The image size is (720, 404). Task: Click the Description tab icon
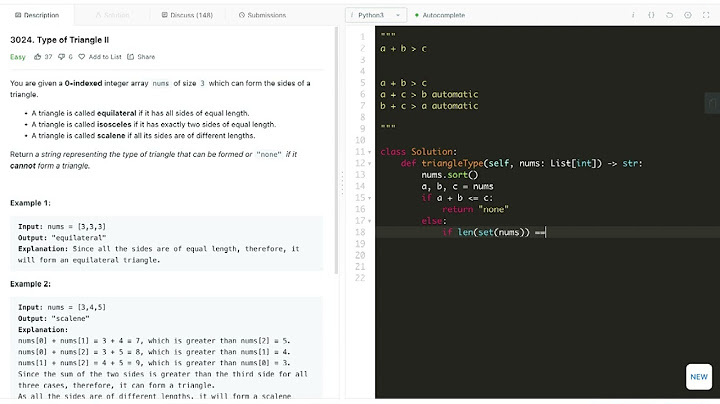pyautogui.click(x=18, y=15)
